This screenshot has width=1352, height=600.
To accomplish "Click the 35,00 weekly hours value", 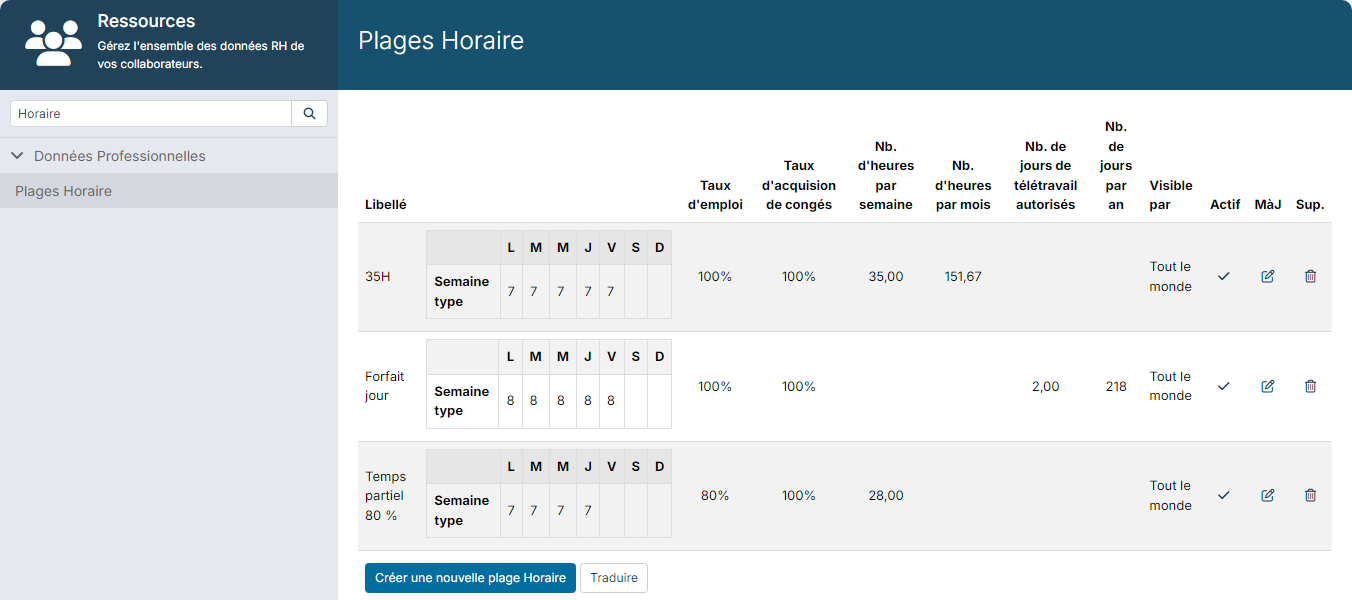I will [x=886, y=276].
